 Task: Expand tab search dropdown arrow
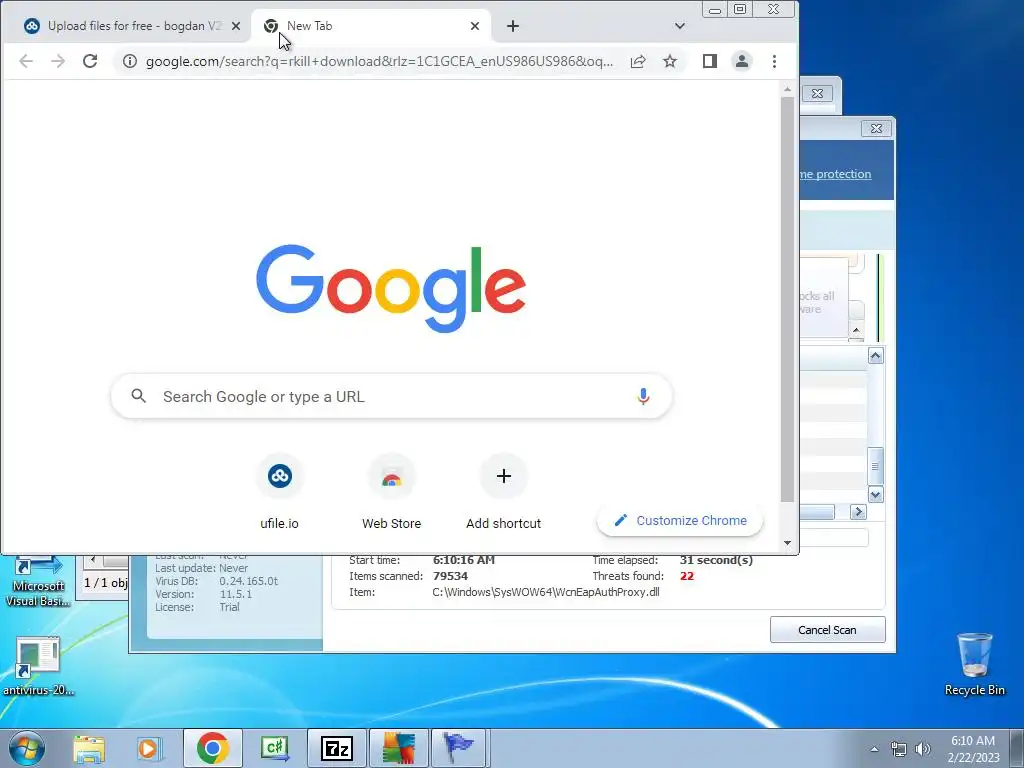point(680,26)
